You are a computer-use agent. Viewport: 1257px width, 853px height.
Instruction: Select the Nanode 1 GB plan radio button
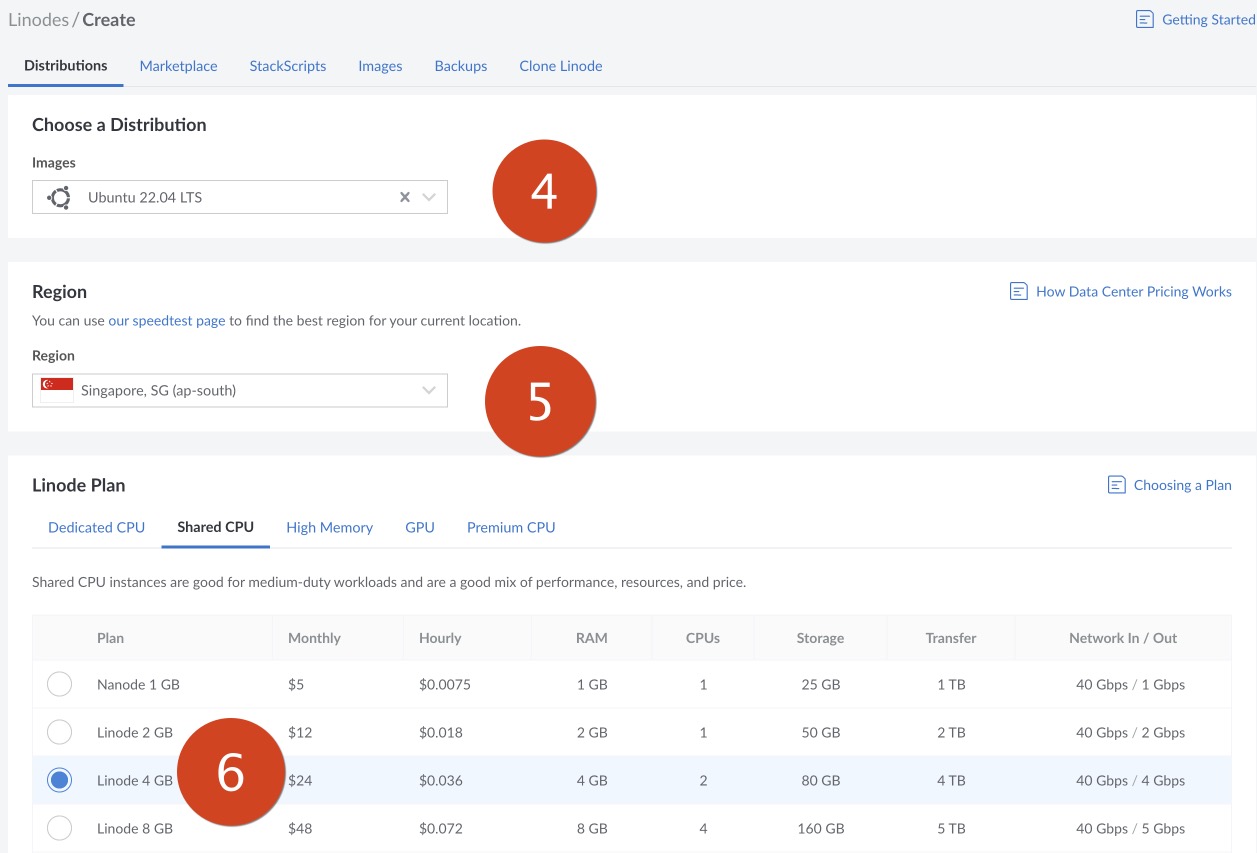tap(60, 684)
